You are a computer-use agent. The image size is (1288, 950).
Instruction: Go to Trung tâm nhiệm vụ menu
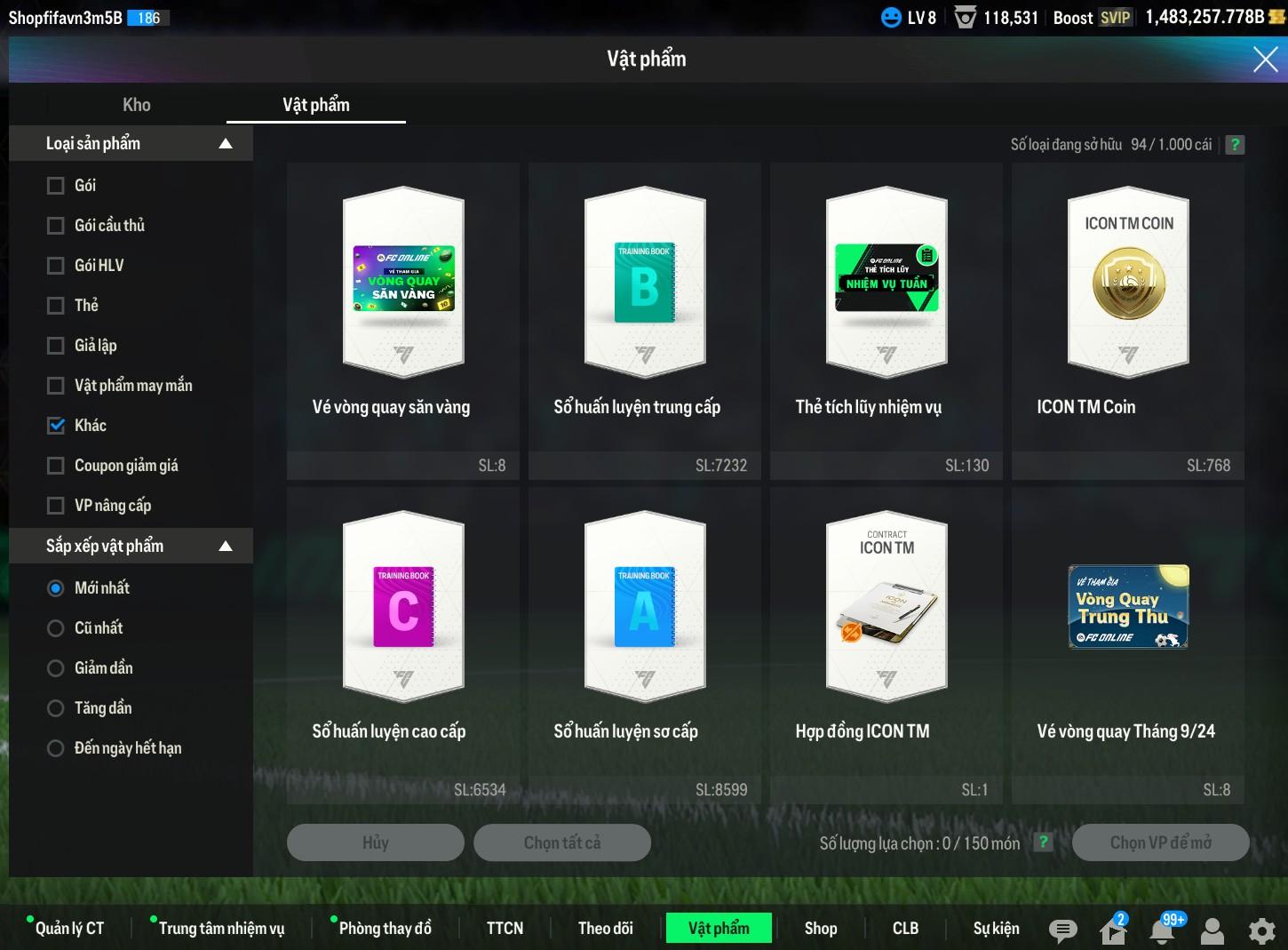tap(221, 928)
